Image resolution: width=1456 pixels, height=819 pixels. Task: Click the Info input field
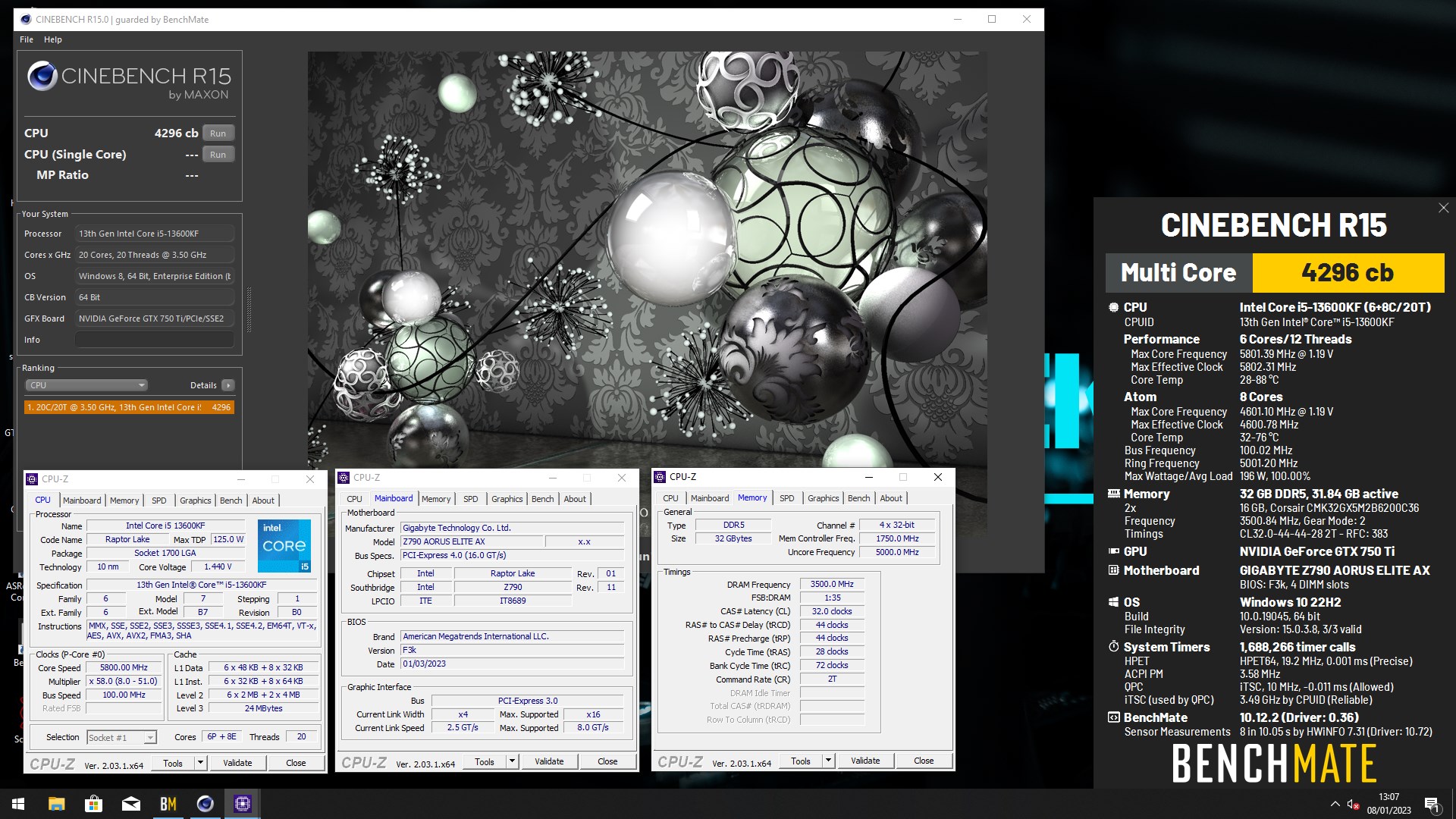155,340
